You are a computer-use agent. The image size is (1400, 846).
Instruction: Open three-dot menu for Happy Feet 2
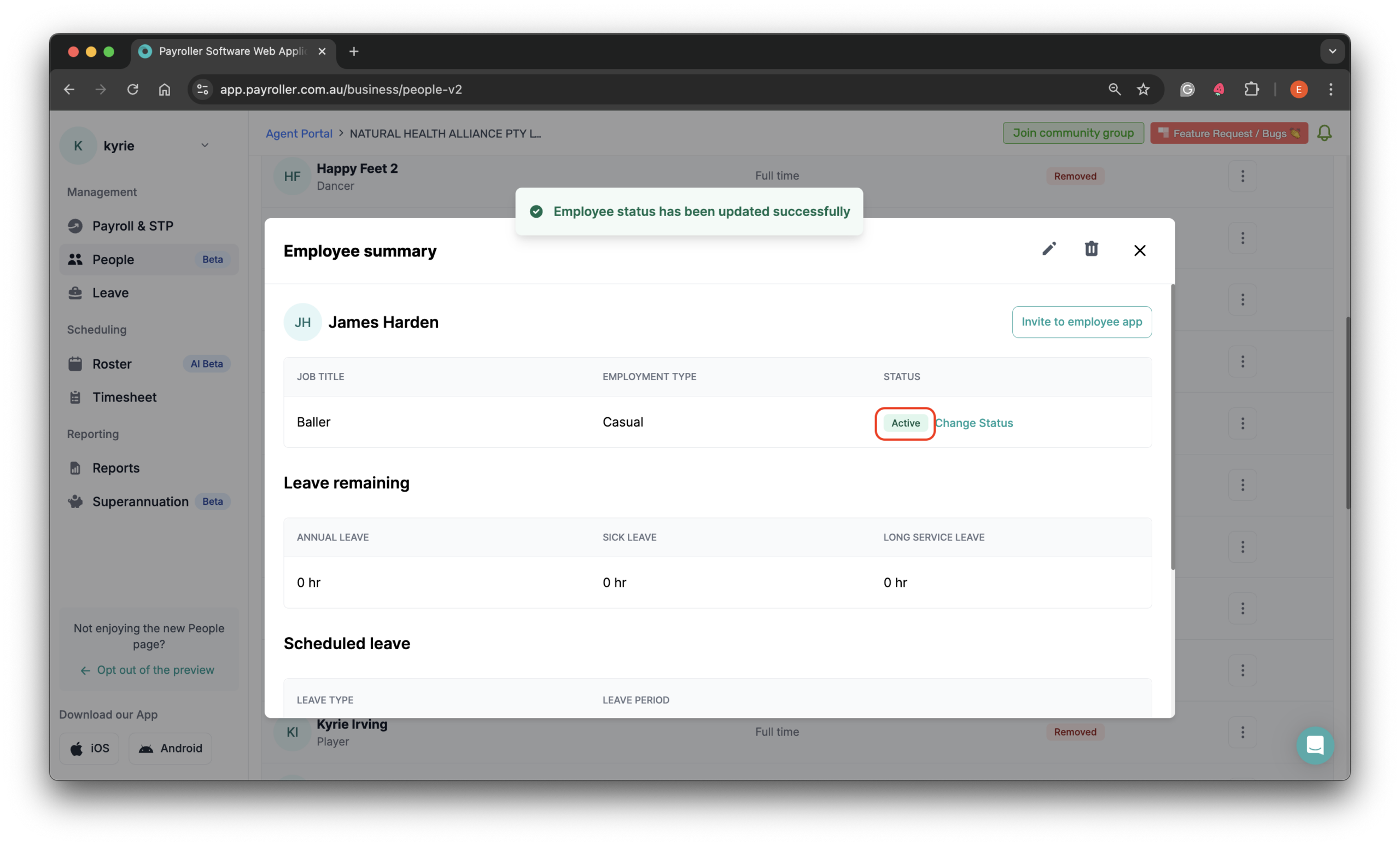(1242, 176)
